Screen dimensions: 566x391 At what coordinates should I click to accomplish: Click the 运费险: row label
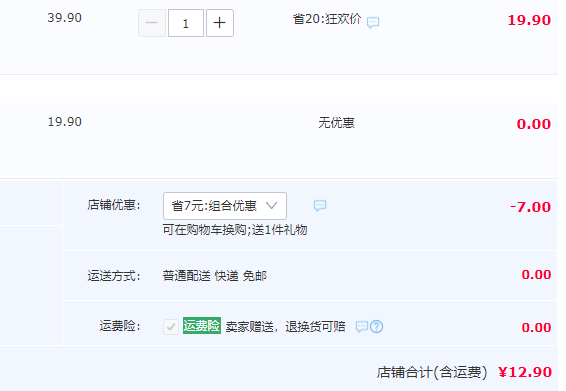click(x=119, y=326)
